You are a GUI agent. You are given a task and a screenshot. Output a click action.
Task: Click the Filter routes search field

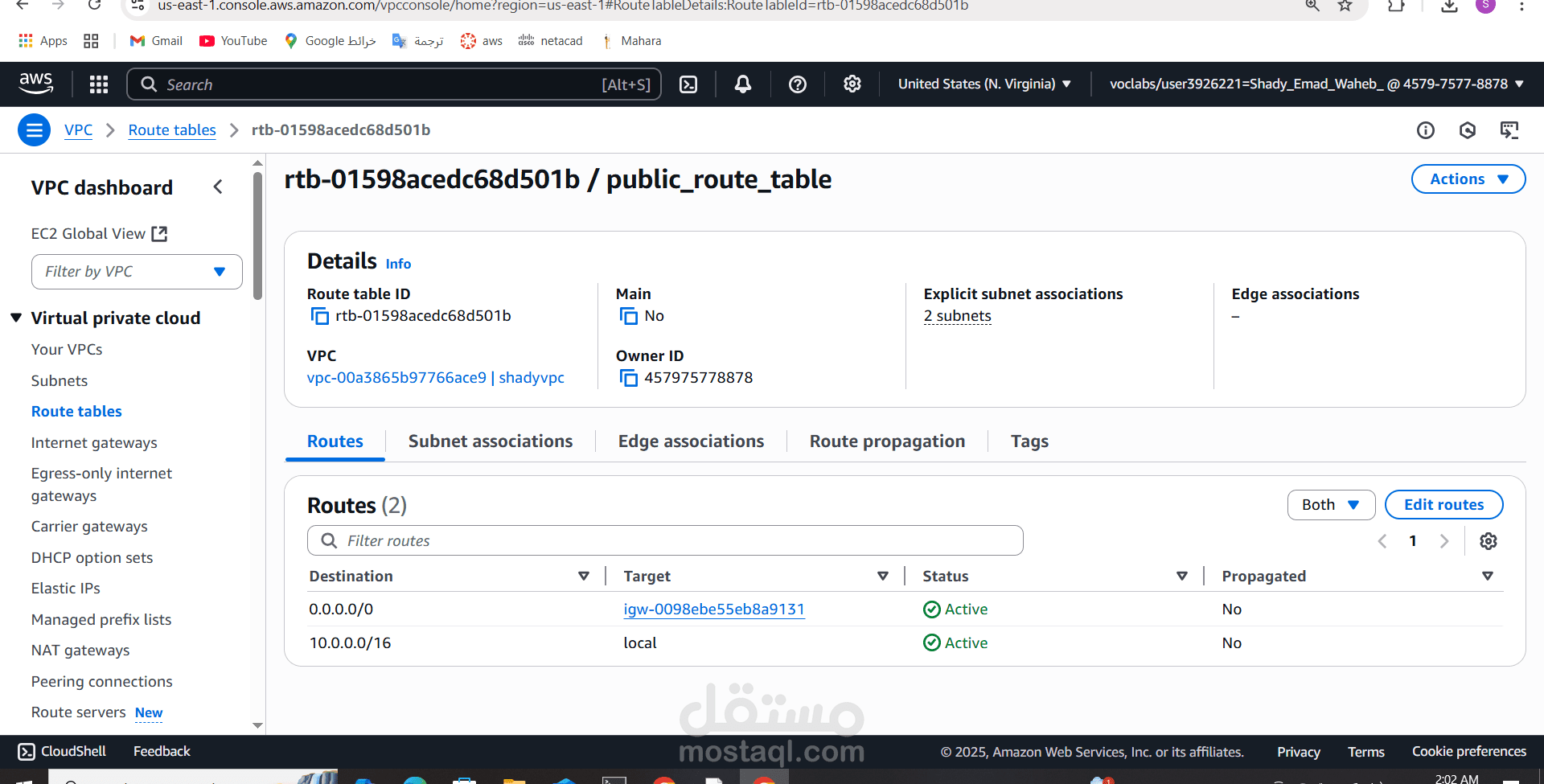click(665, 540)
